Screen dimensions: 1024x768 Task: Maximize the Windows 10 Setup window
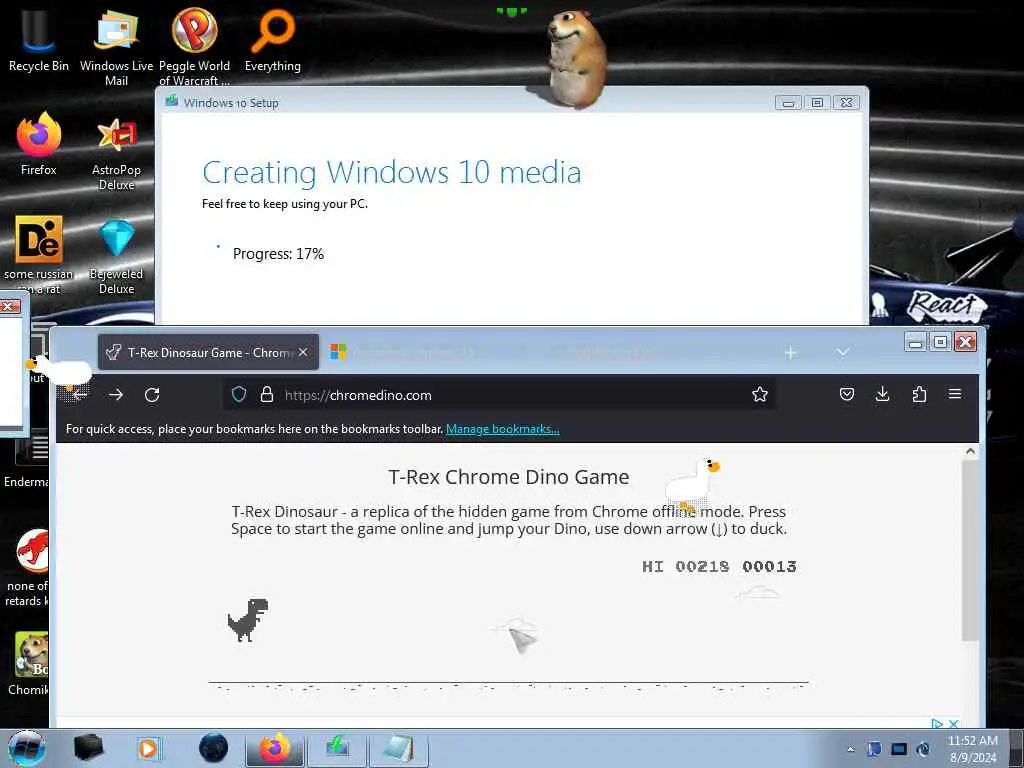817,103
